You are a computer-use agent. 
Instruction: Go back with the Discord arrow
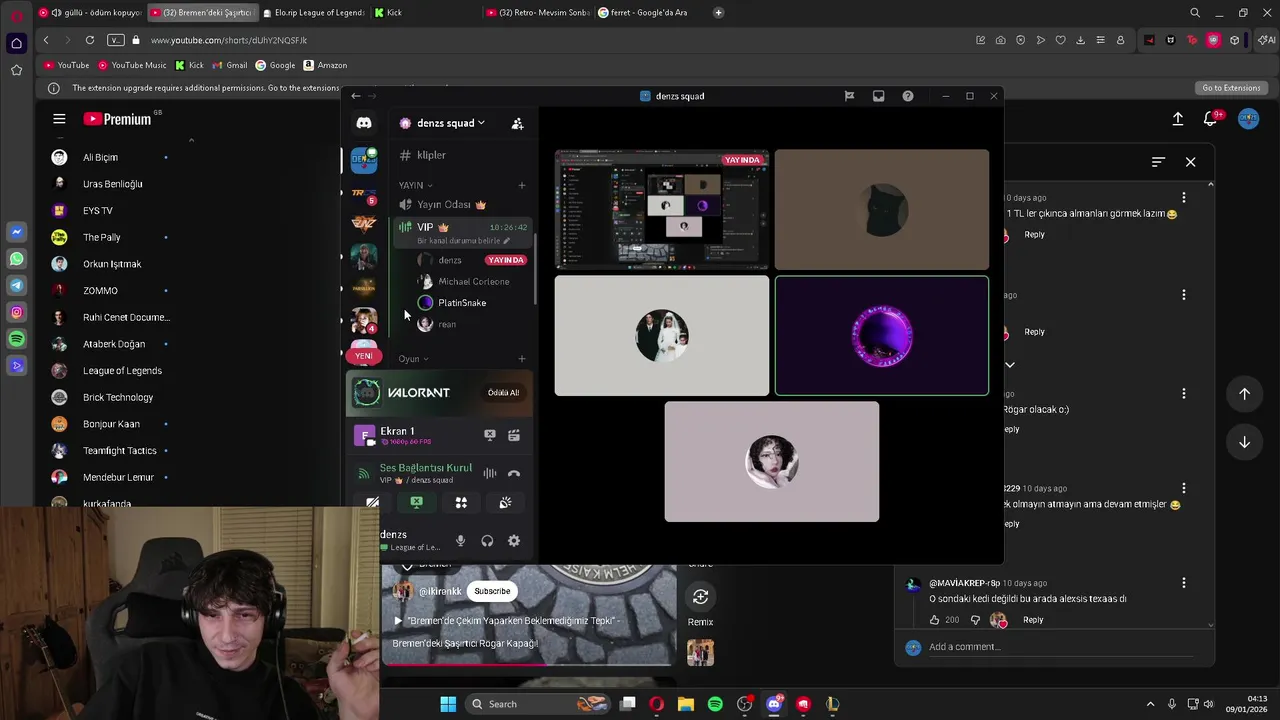(356, 96)
